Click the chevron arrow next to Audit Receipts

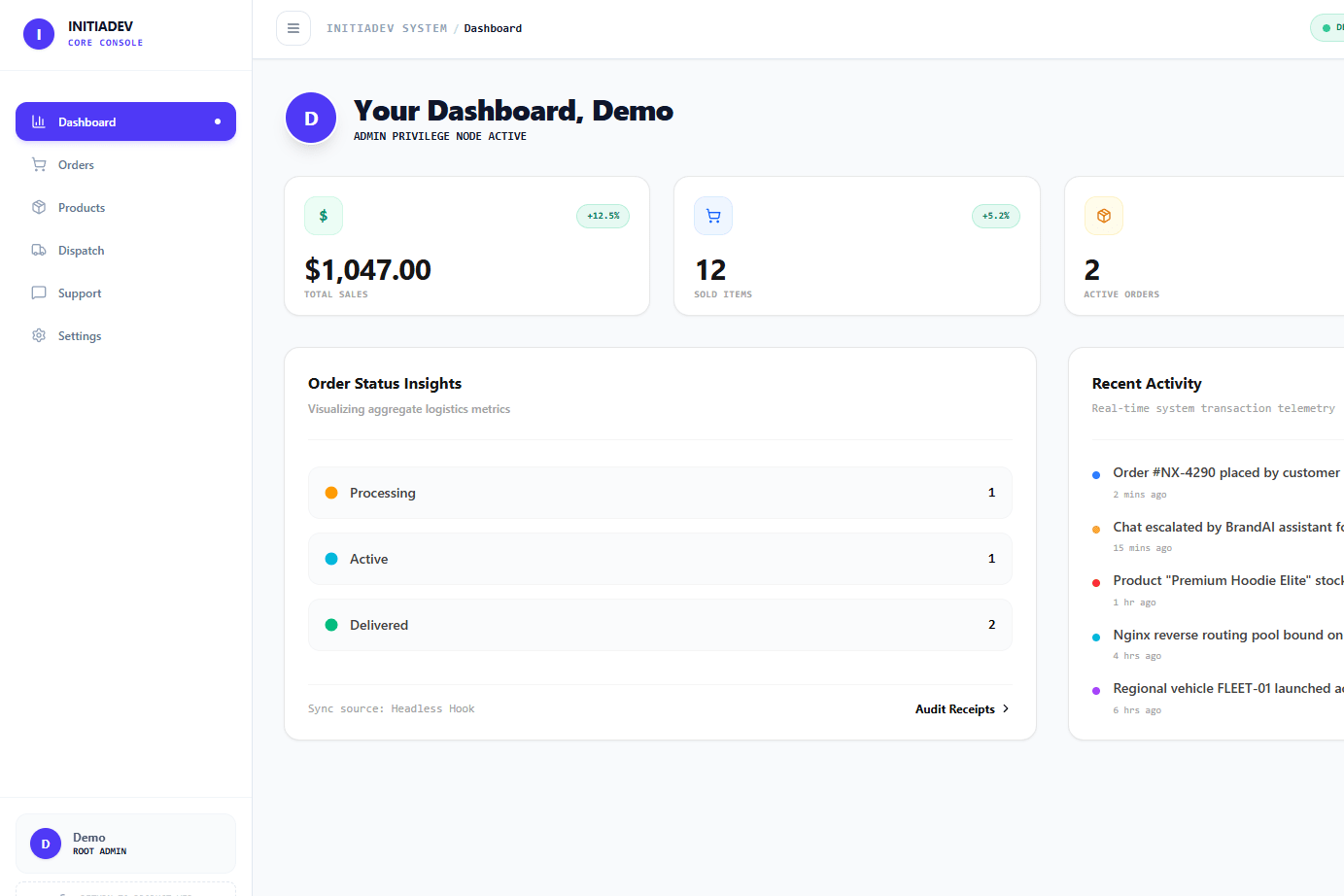point(1006,708)
